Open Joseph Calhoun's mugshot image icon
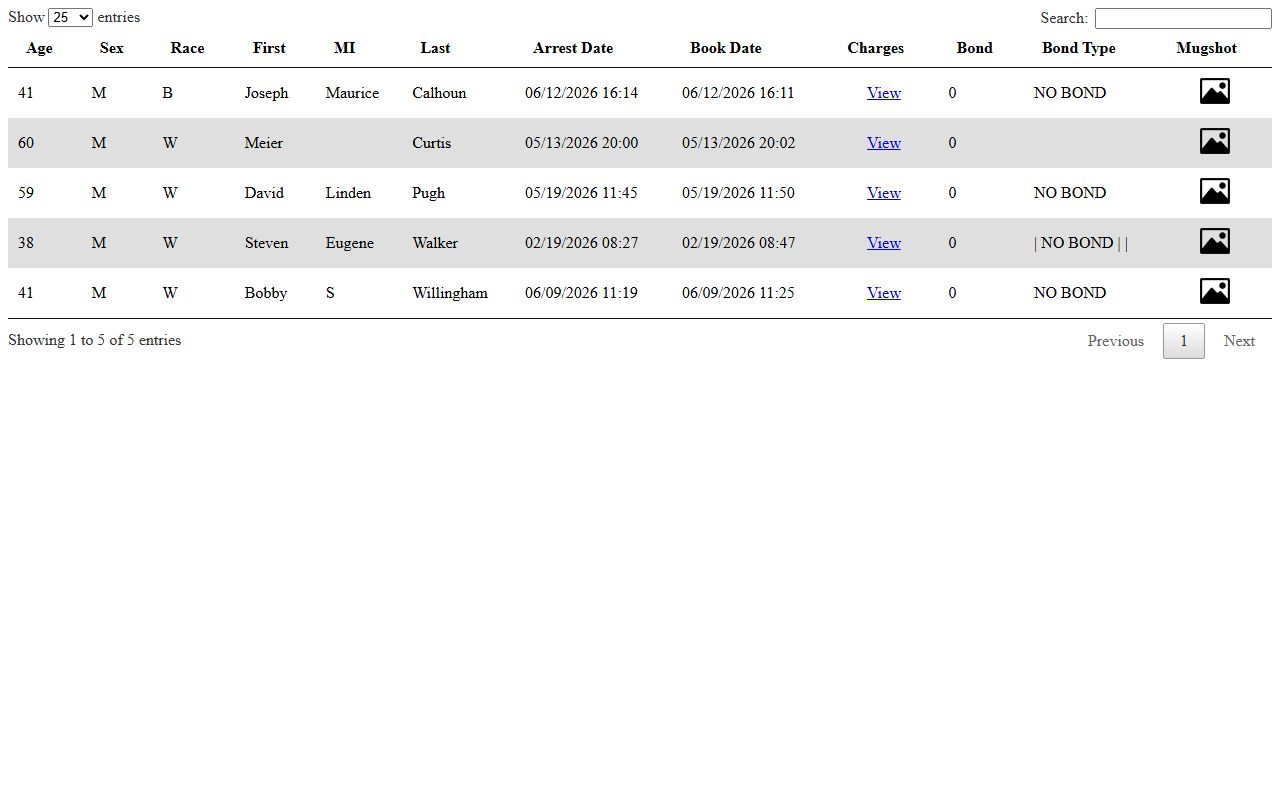Image resolution: width=1280 pixels, height=800 pixels. (1214, 92)
